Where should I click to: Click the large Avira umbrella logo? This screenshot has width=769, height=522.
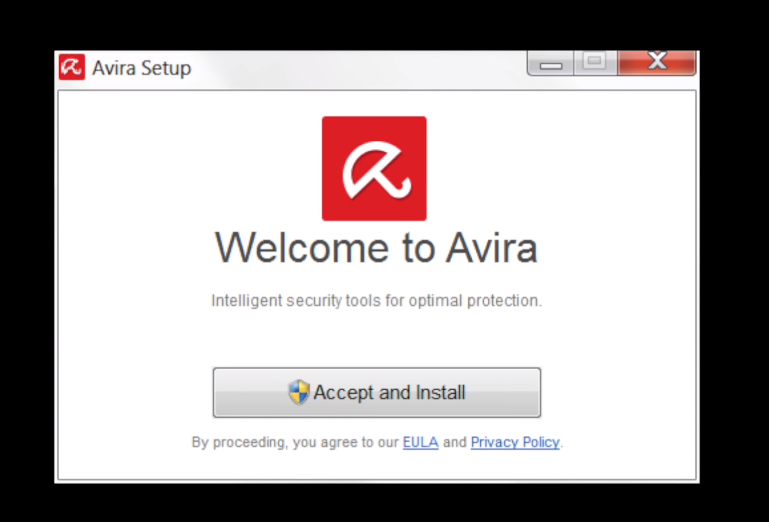pos(374,168)
